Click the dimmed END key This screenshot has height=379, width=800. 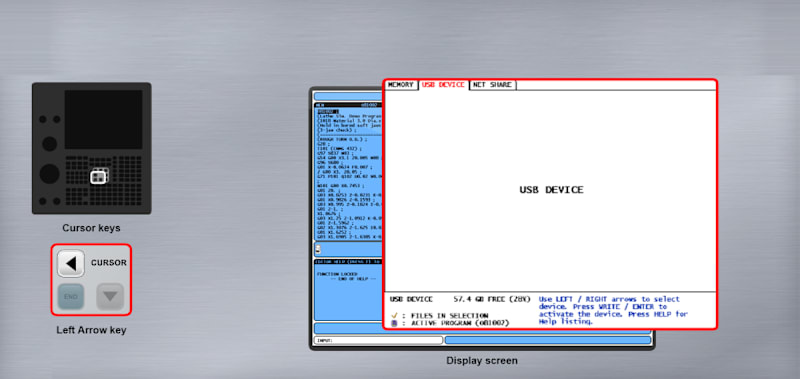point(71,296)
